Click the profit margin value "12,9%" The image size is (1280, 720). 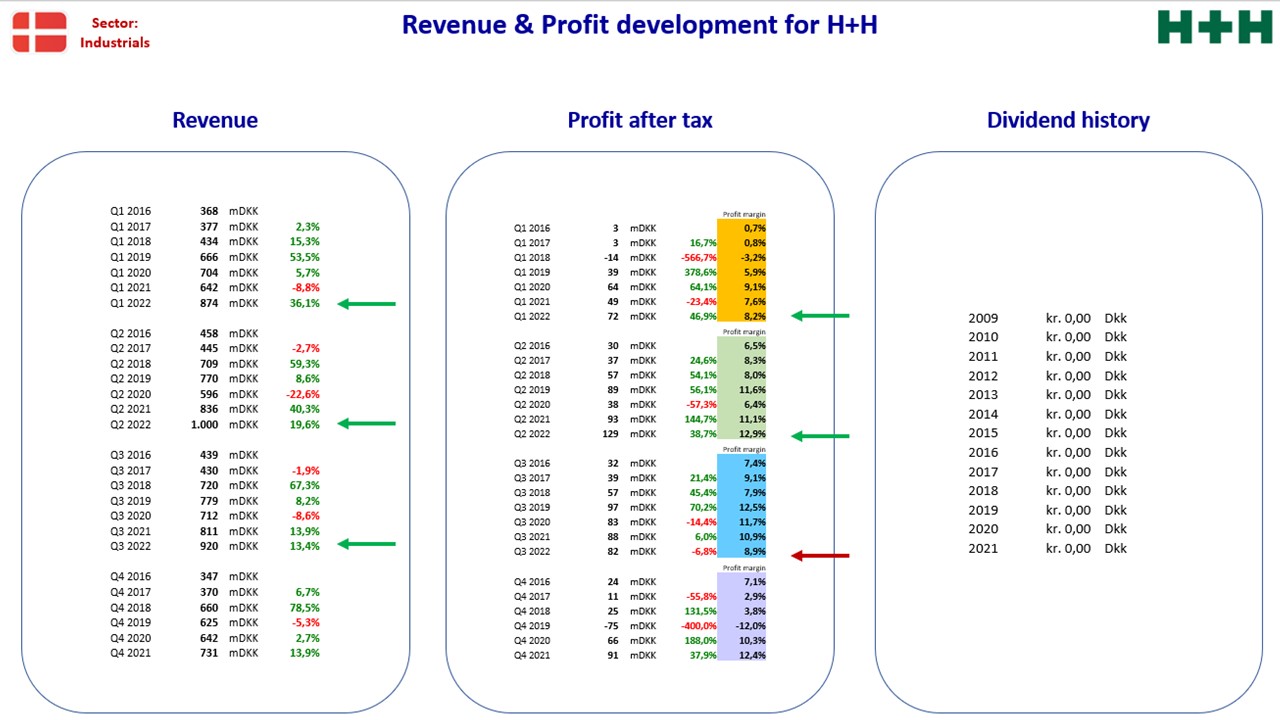tap(752, 435)
